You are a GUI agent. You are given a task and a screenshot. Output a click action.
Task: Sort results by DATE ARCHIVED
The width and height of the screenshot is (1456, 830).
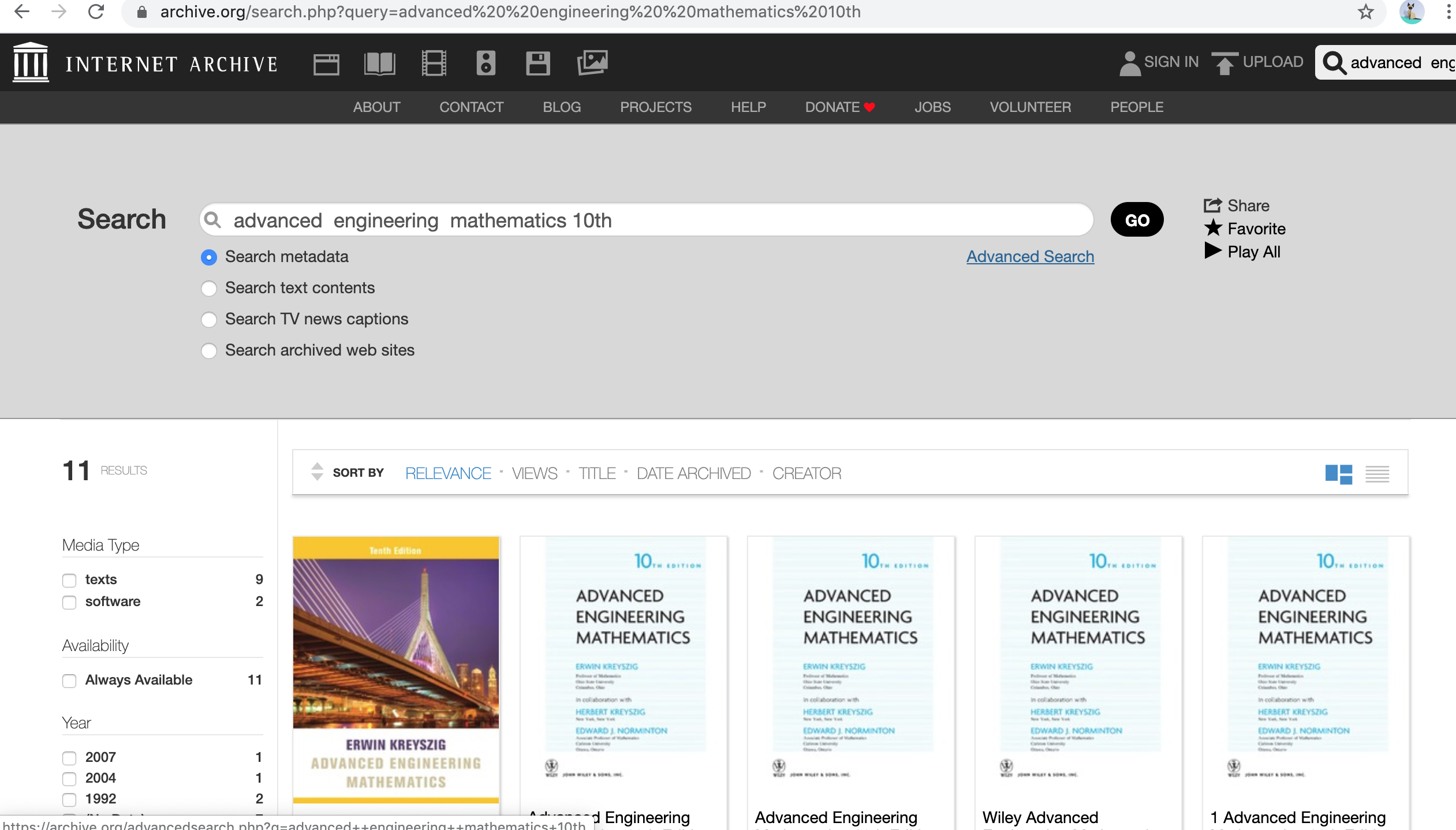click(693, 473)
